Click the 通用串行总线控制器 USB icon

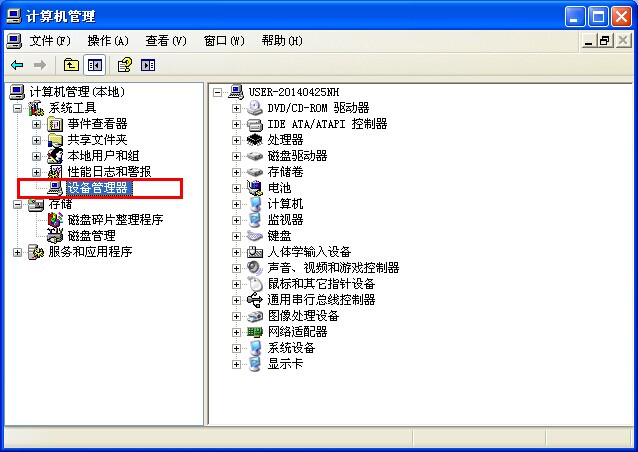click(x=255, y=300)
